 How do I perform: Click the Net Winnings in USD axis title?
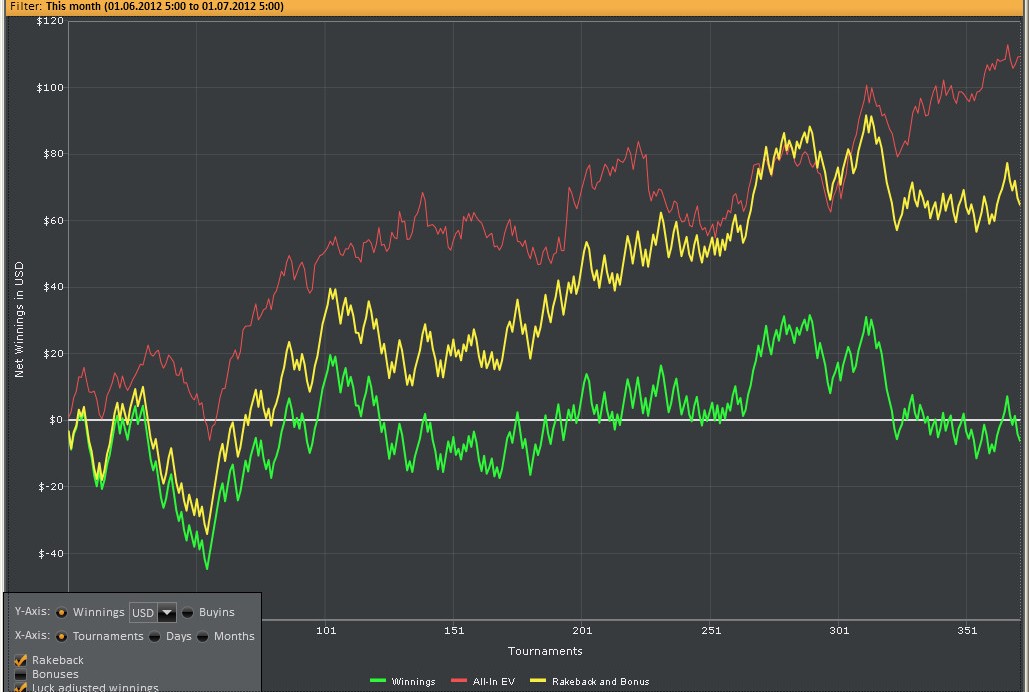pyautogui.click(x=19, y=320)
